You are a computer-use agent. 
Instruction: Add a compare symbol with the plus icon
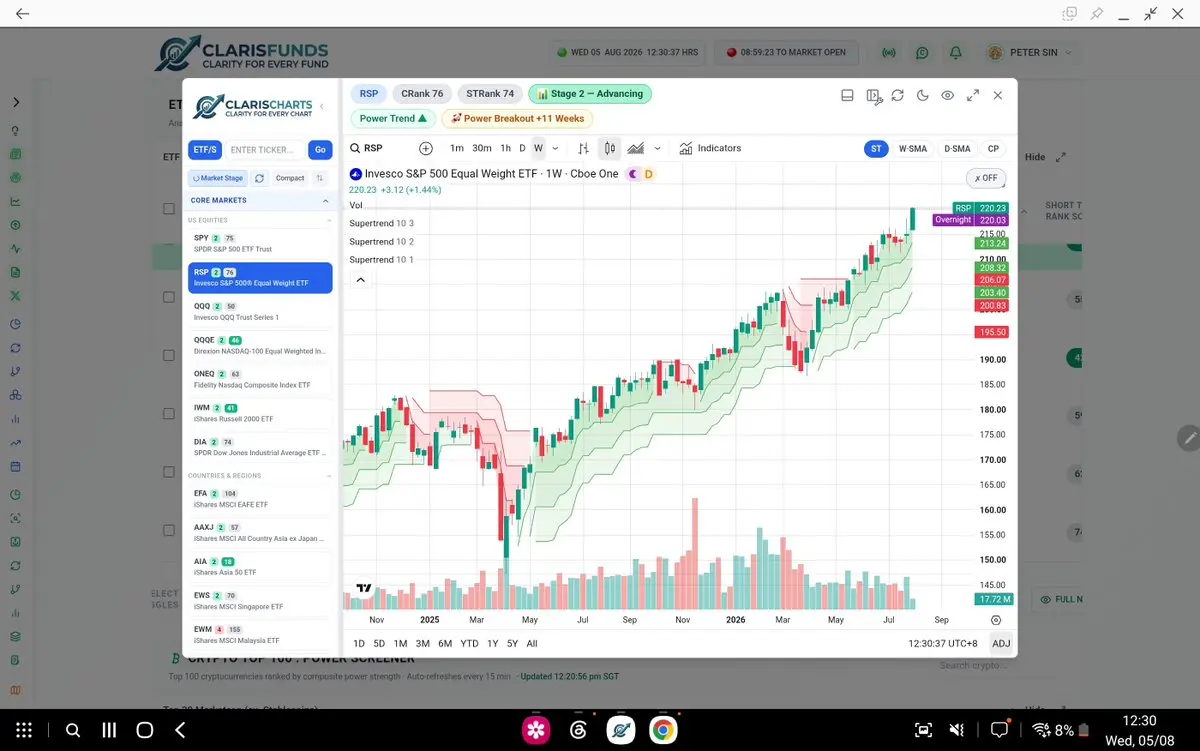tap(426, 148)
